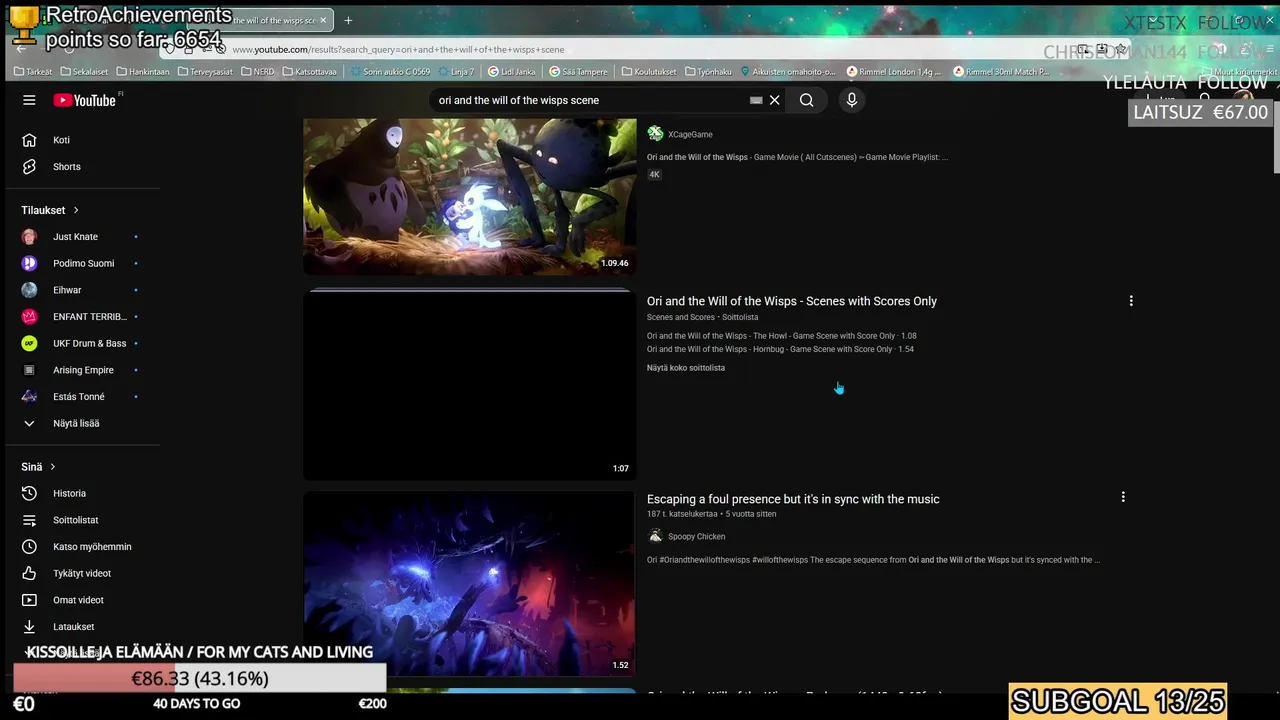Focus the YouTube search field
Screen dimensions: 1280x720
pos(590,100)
